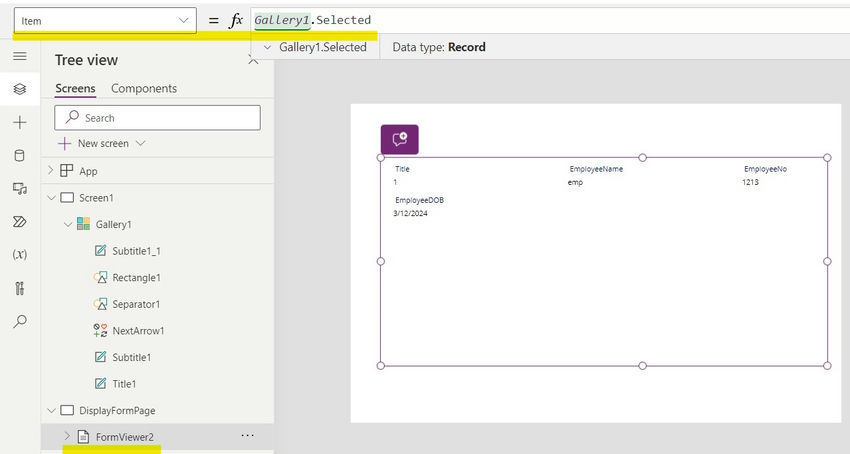Click the DisplayFormPage screen icon
Image resolution: width=850 pixels, height=454 pixels.
point(67,410)
